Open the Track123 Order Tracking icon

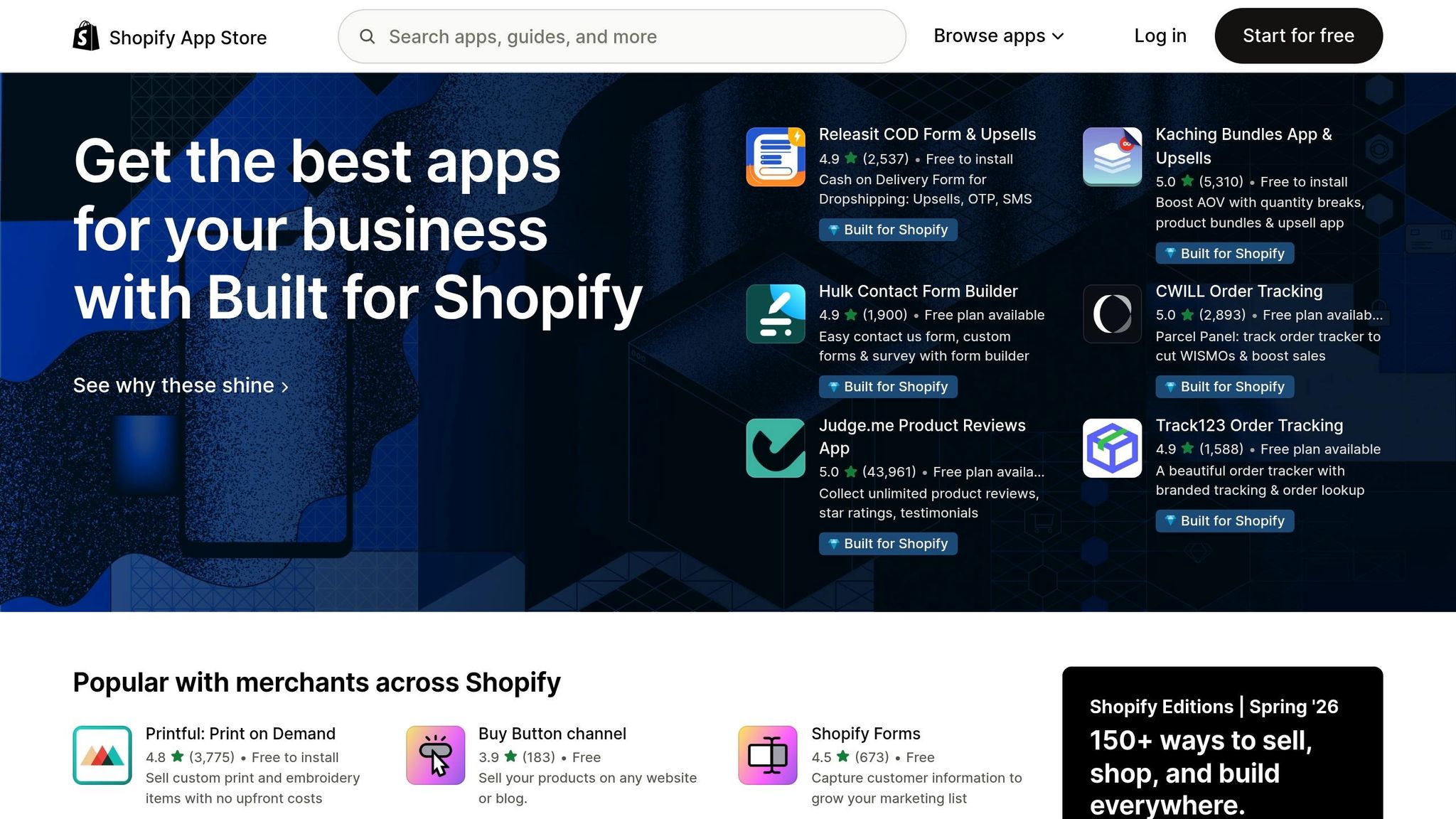point(1113,448)
